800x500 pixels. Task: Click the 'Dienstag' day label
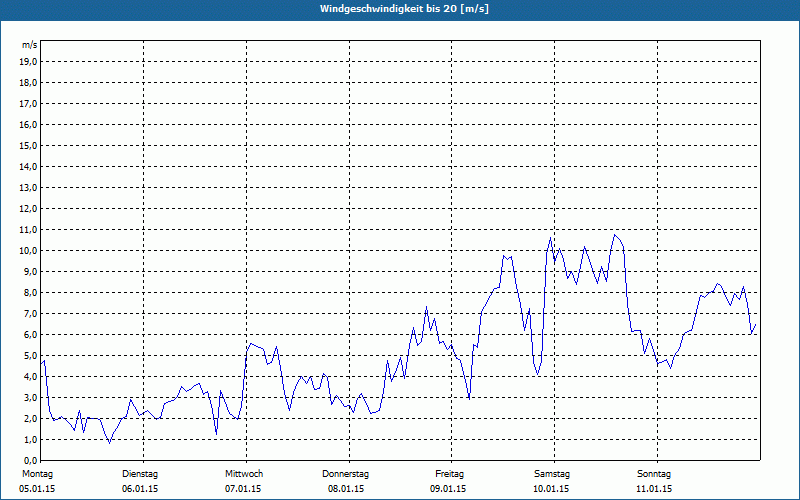pos(140,474)
